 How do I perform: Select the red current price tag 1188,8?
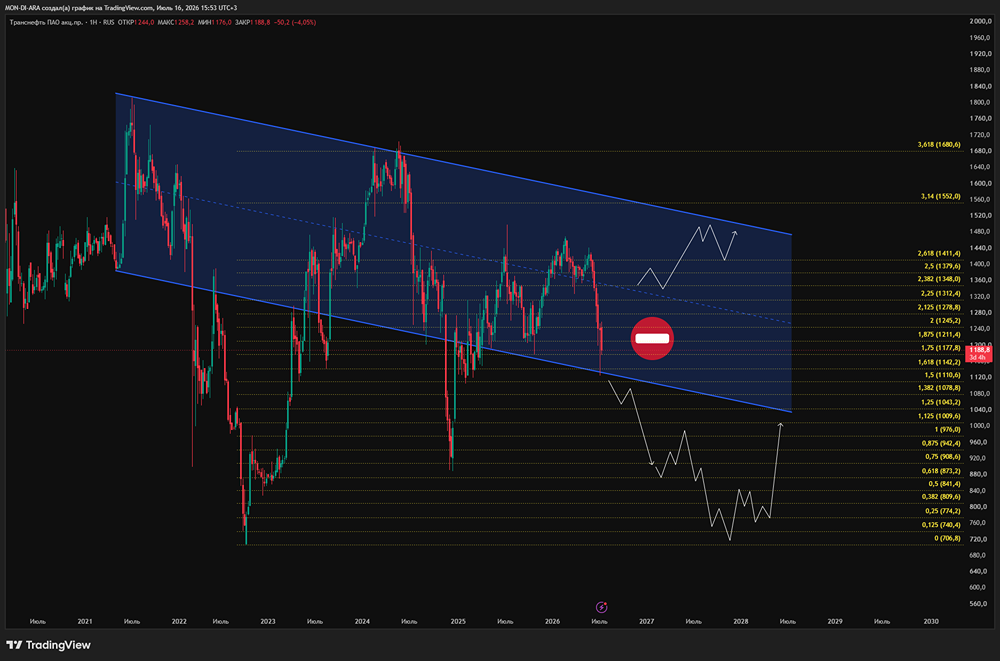point(978,353)
